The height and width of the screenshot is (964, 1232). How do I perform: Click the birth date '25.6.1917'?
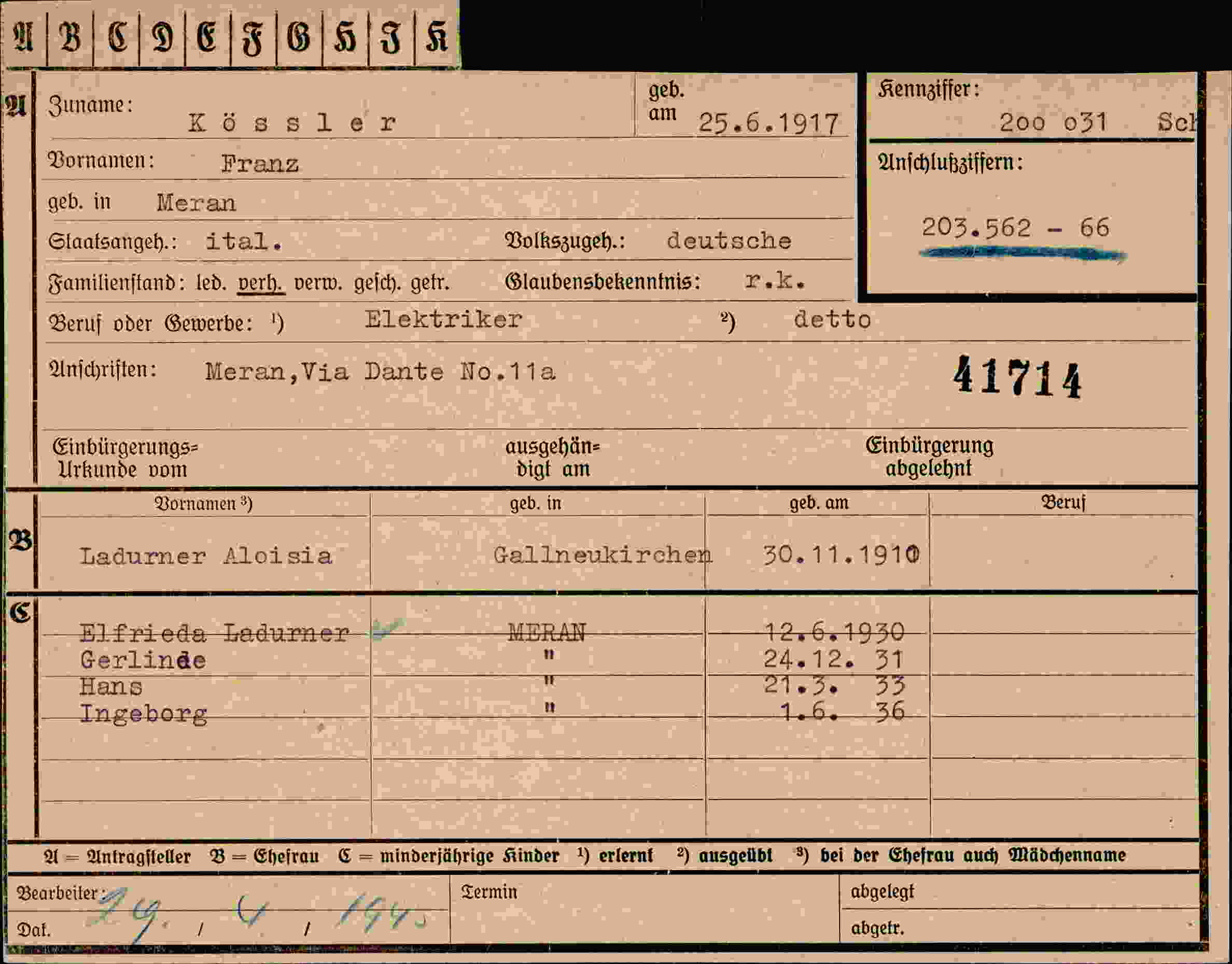click(x=768, y=123)
